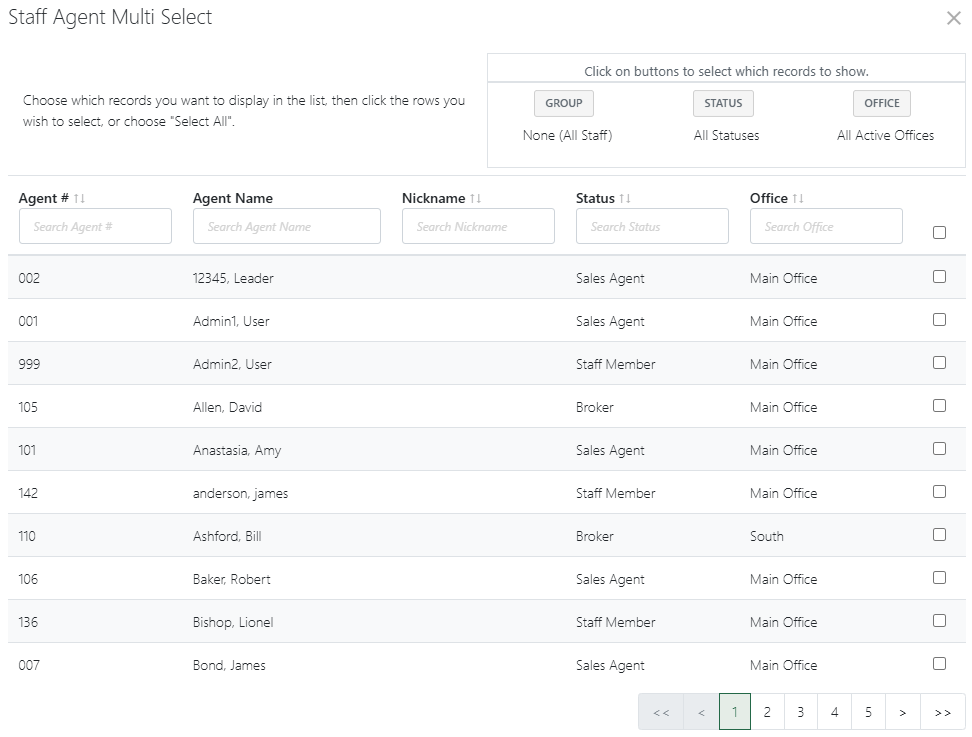This screenshot has width=972, height=737.
Task: Close the Staff Agent Multi Select dialog
Action: coord(952,17)
